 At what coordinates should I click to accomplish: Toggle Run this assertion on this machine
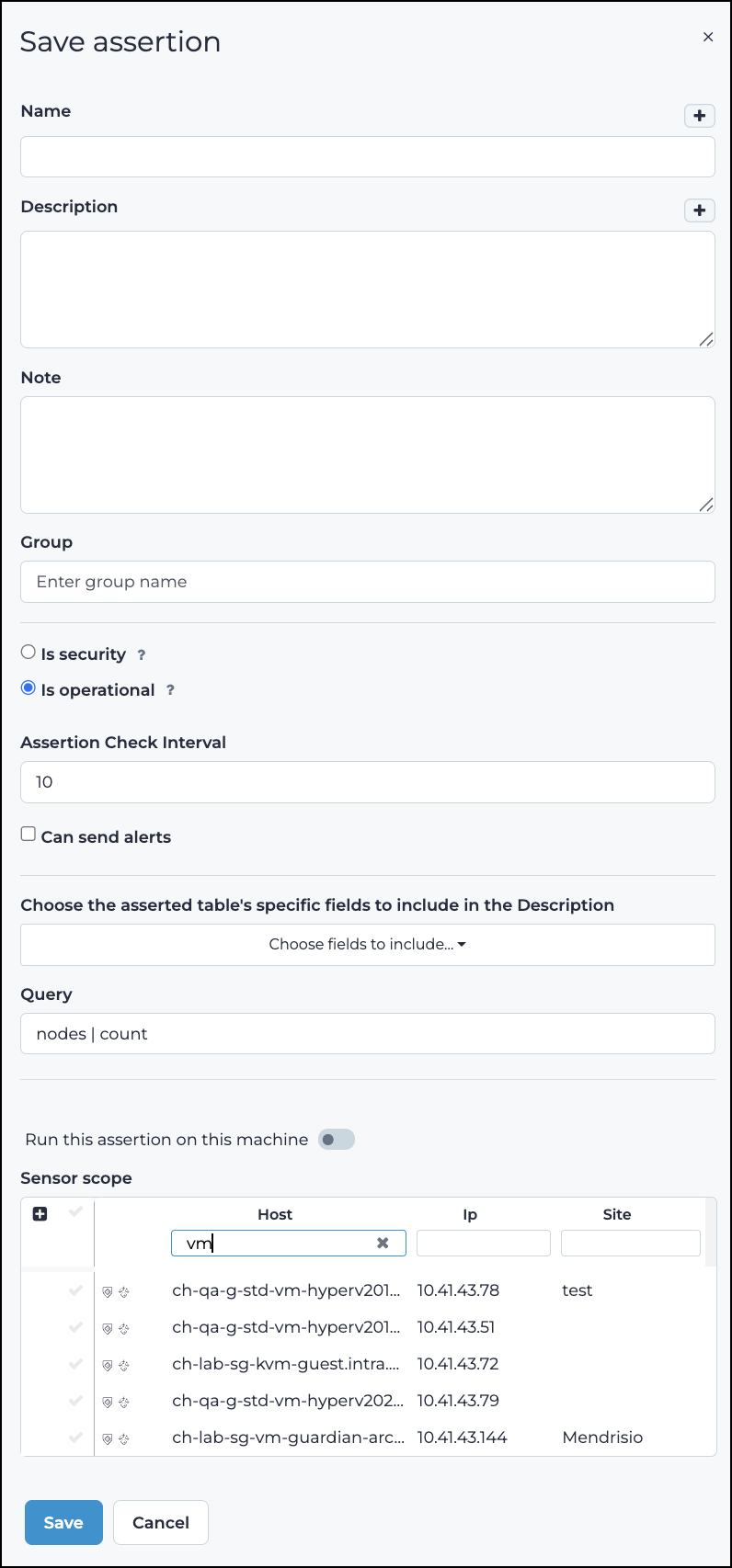pos(336,1139)
